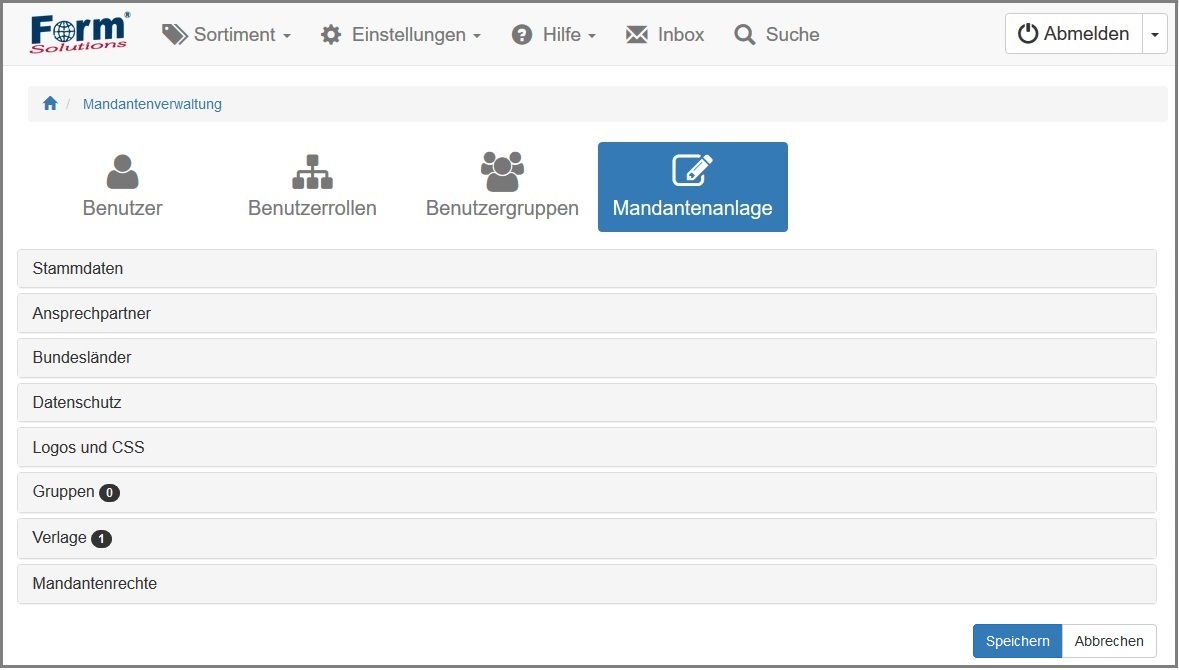The height and width of the screenshot is (670, 1179).
Task: Expand the Bundesländer section
Action: 586,358
